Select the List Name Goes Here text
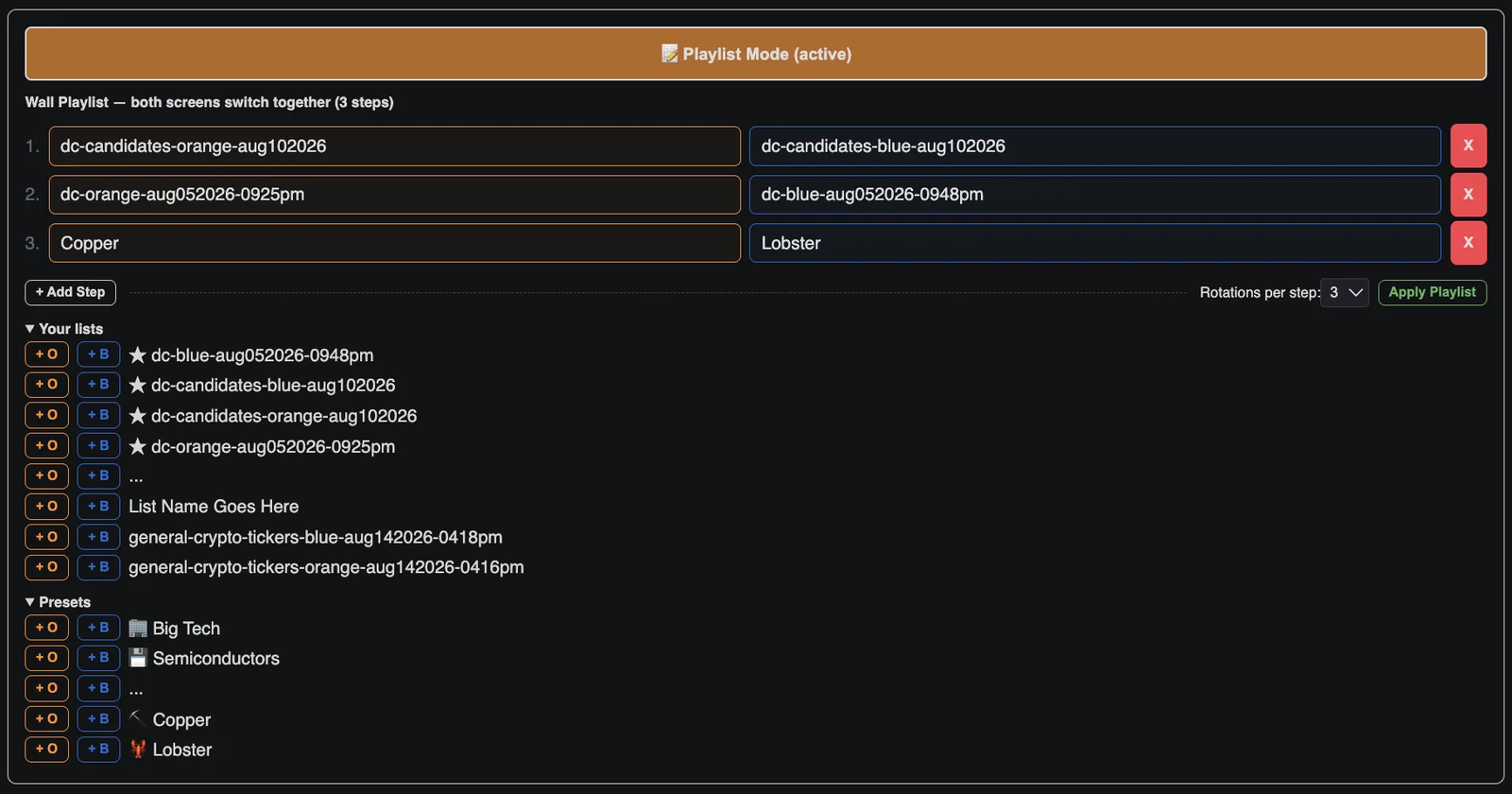The height and width of the screenshot is (794, 1512). (214, 507)
